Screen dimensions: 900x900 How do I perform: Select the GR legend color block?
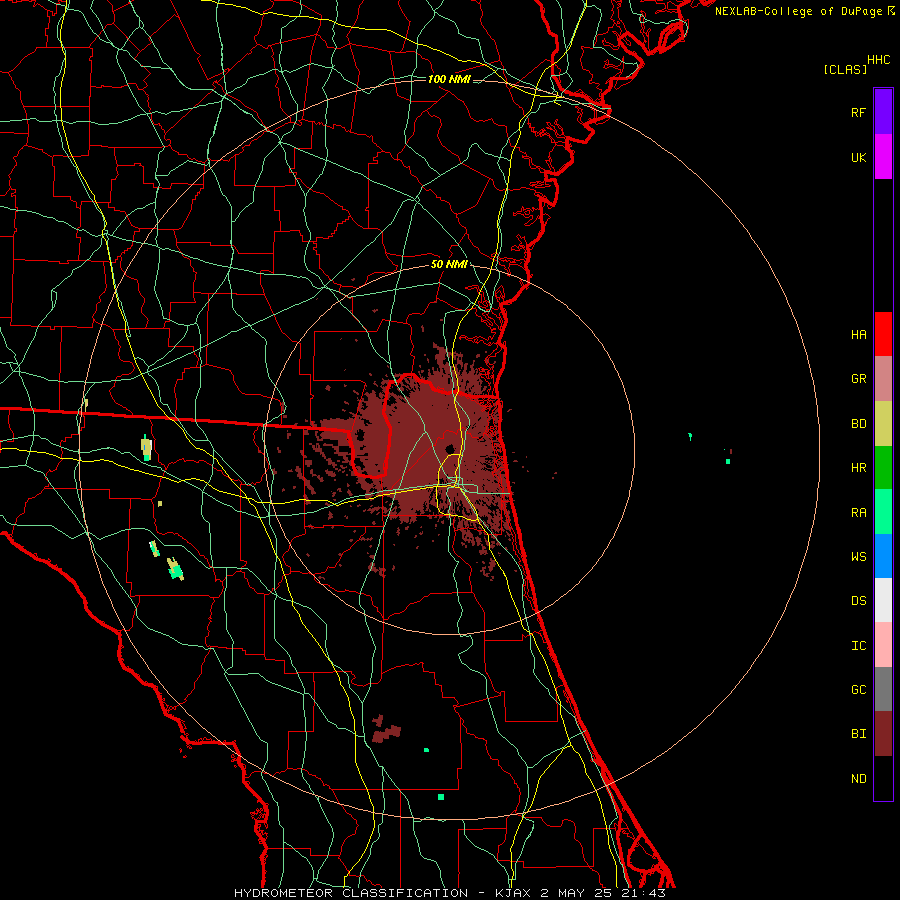coord(883,379)
